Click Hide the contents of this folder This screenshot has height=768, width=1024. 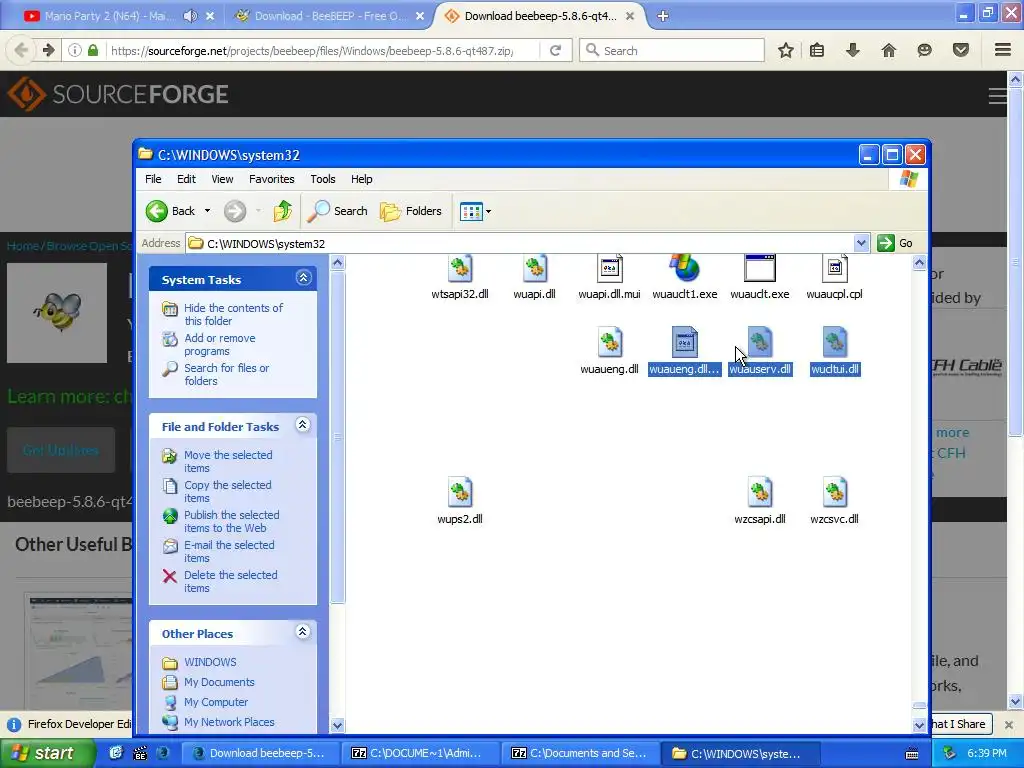click(x=233, y=314)
